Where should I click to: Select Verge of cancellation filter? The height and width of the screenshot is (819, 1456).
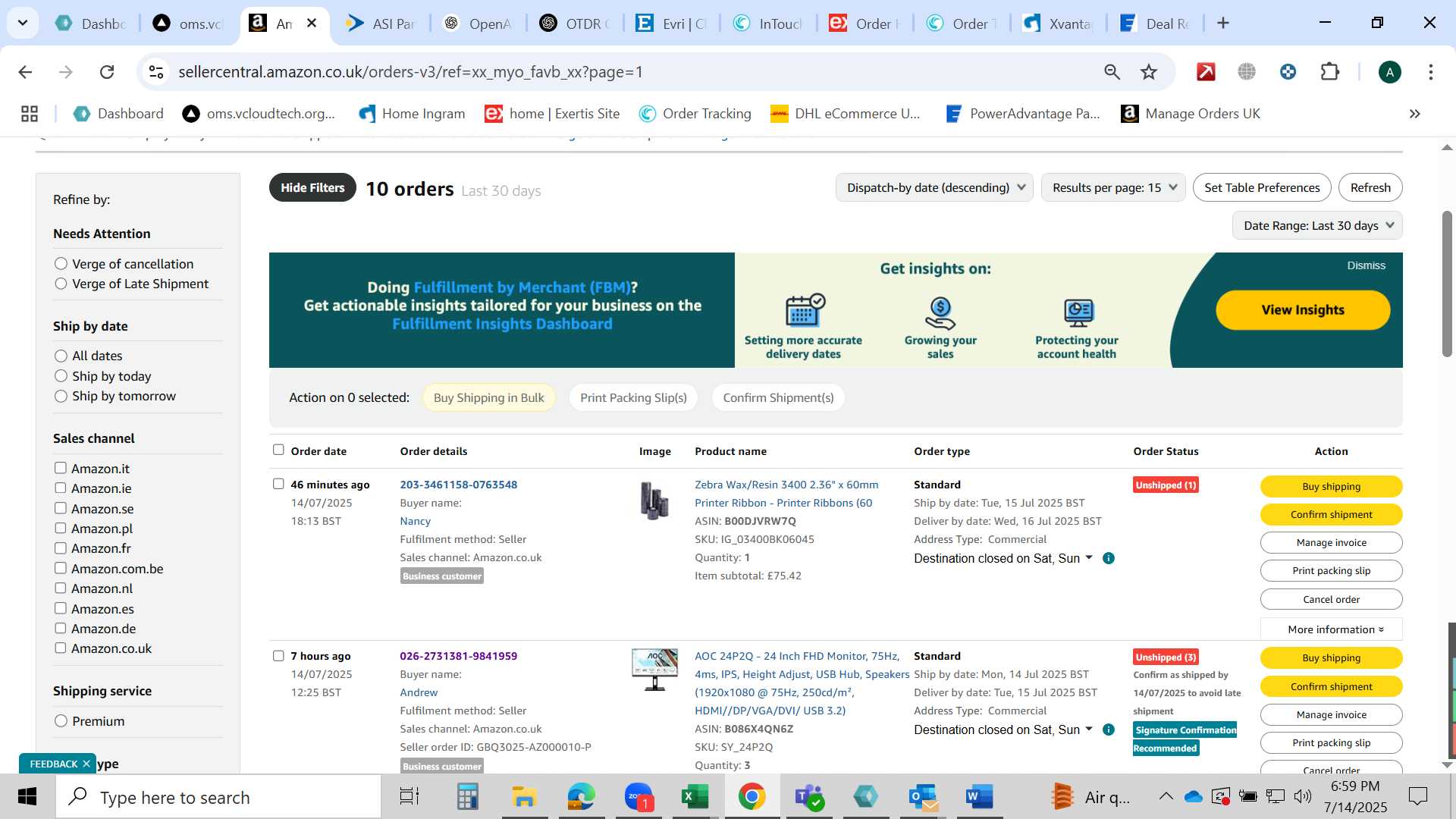click(x=61, y=264)
